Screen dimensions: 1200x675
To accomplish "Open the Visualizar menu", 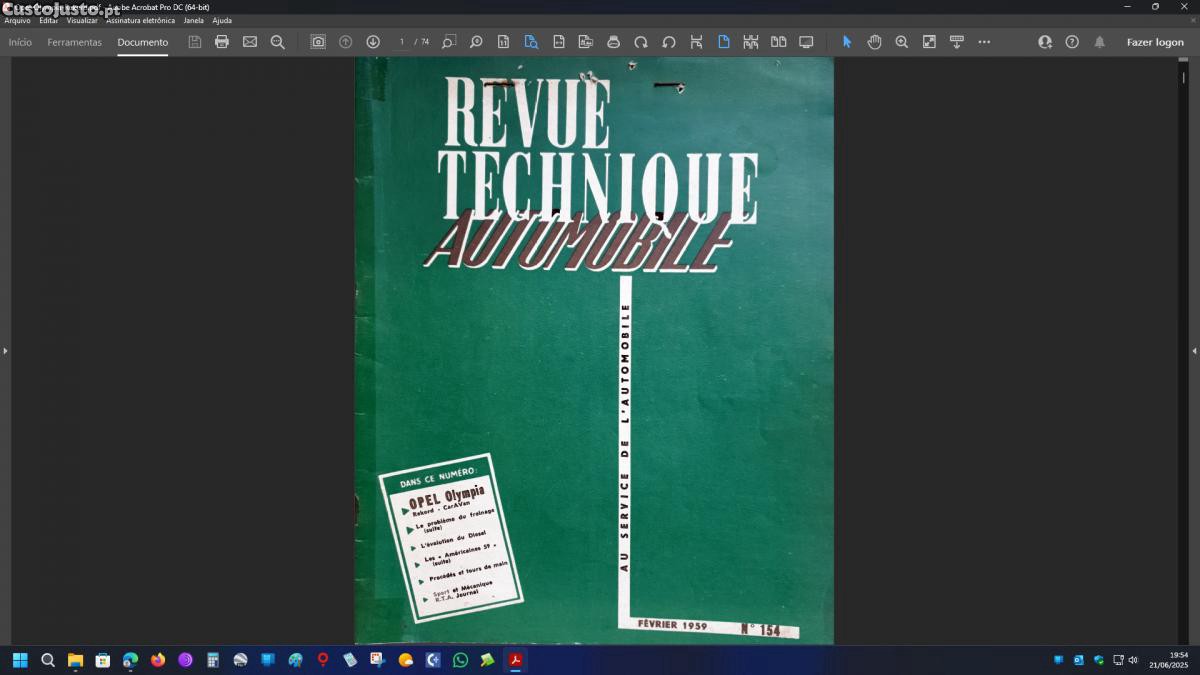I will click(x=82, y=20).
